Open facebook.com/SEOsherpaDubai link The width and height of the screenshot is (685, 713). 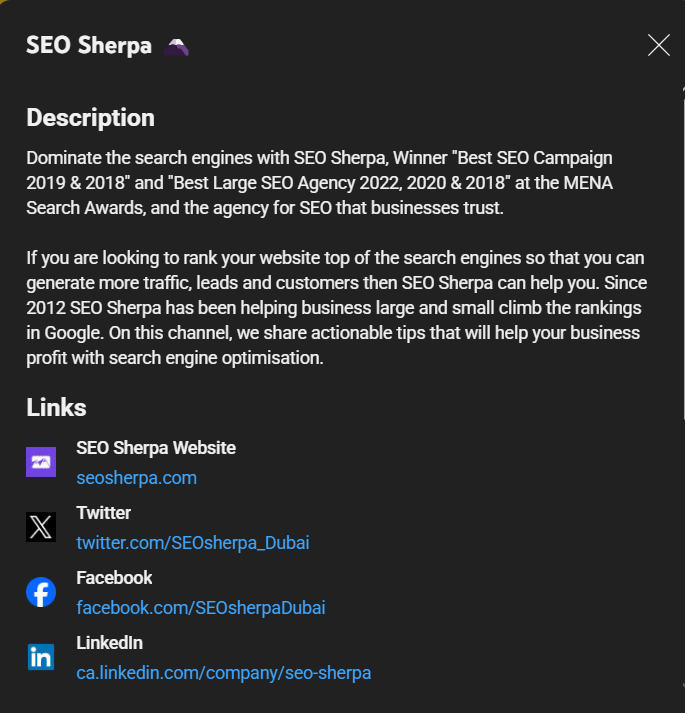(x=201, y=608)
